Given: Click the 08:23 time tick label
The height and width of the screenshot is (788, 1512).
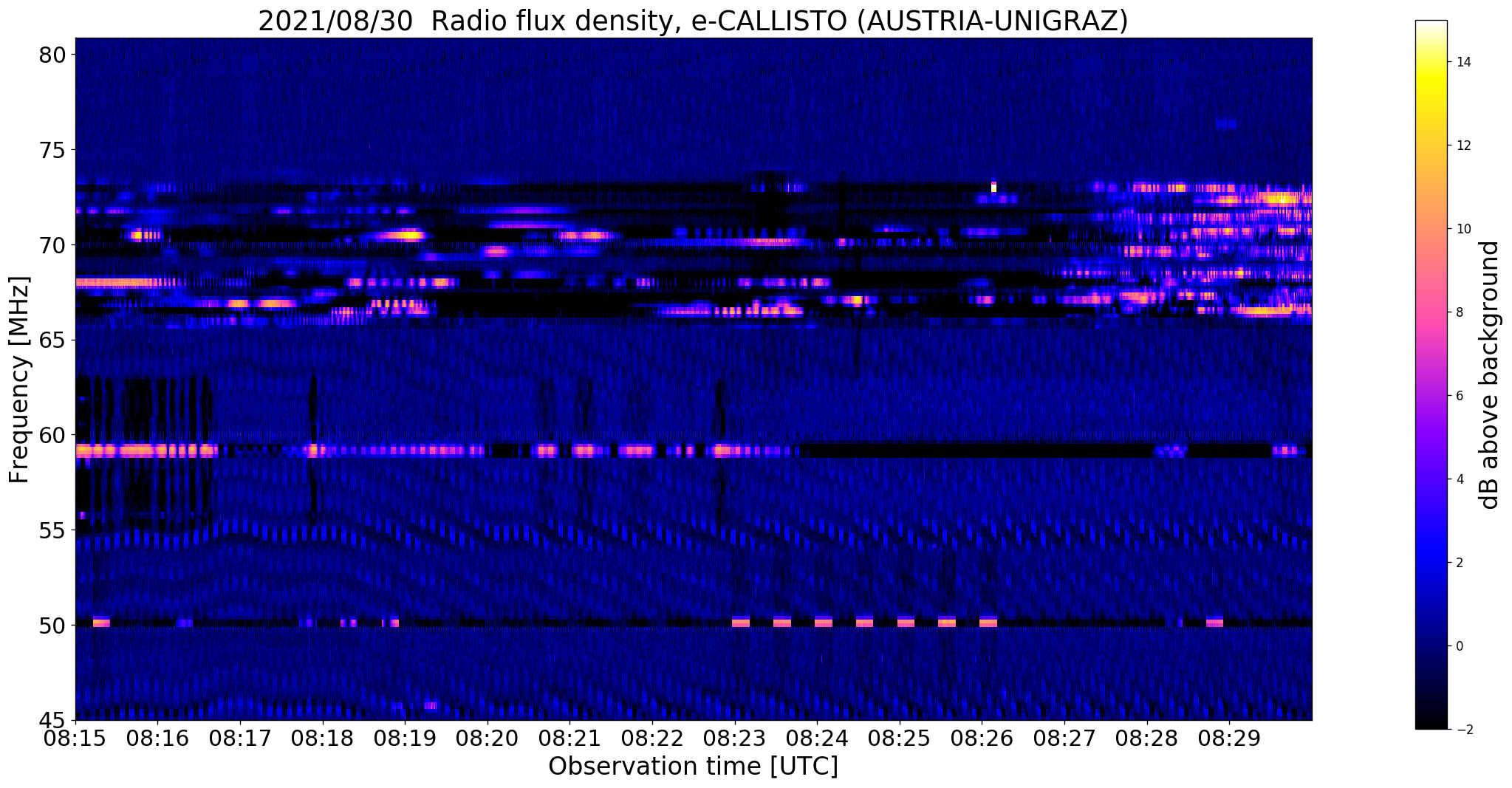Looking at the screenshot, I should tap(735, 739).
